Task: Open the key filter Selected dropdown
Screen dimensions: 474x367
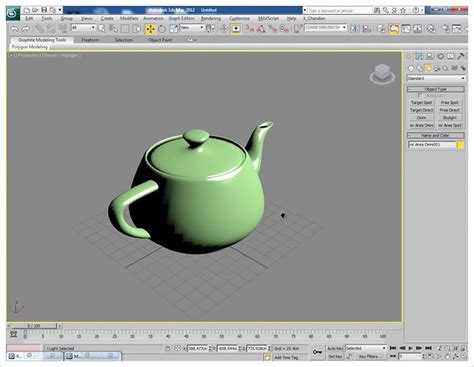Action: pos(366,348)
